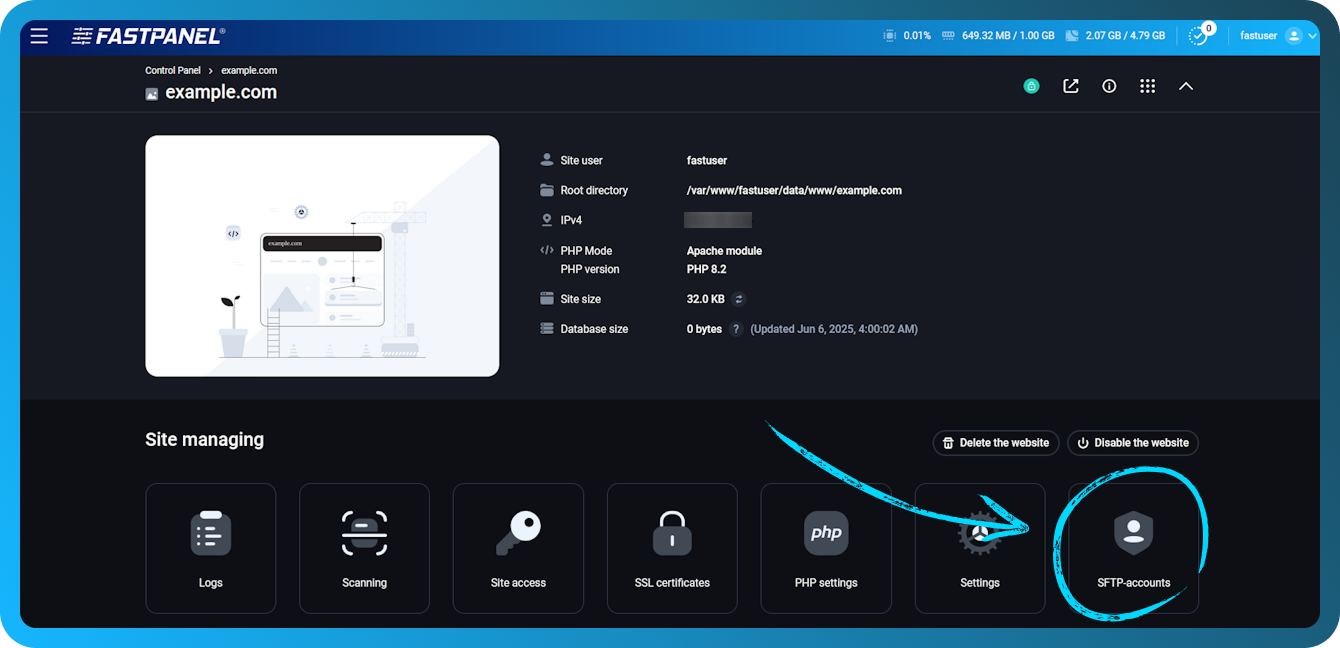
Task: Open PHP settings for example.com
Action: (826, 548)
